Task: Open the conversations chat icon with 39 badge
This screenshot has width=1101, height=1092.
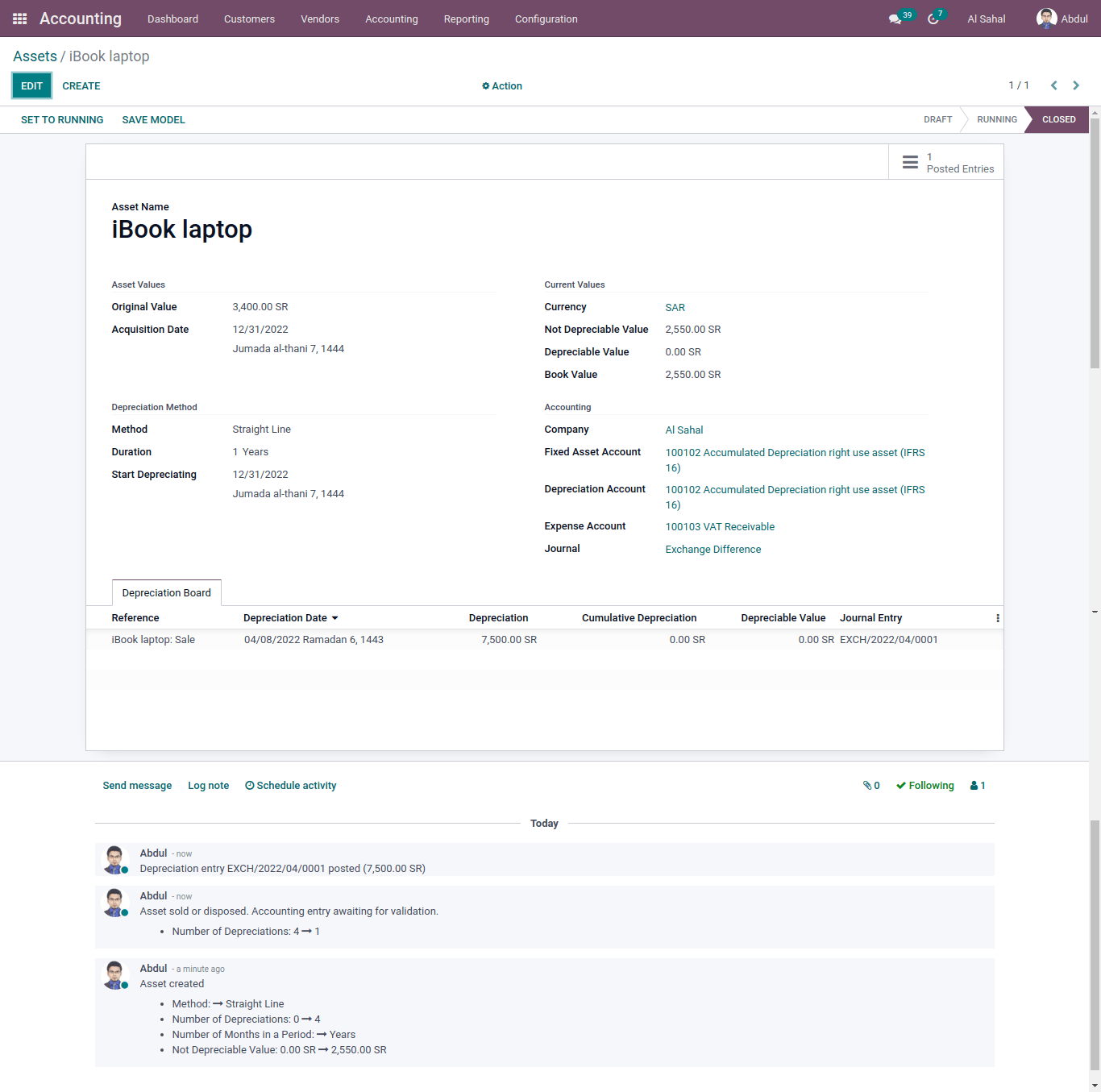Action: pyautogui.click(x=895, y=19)
